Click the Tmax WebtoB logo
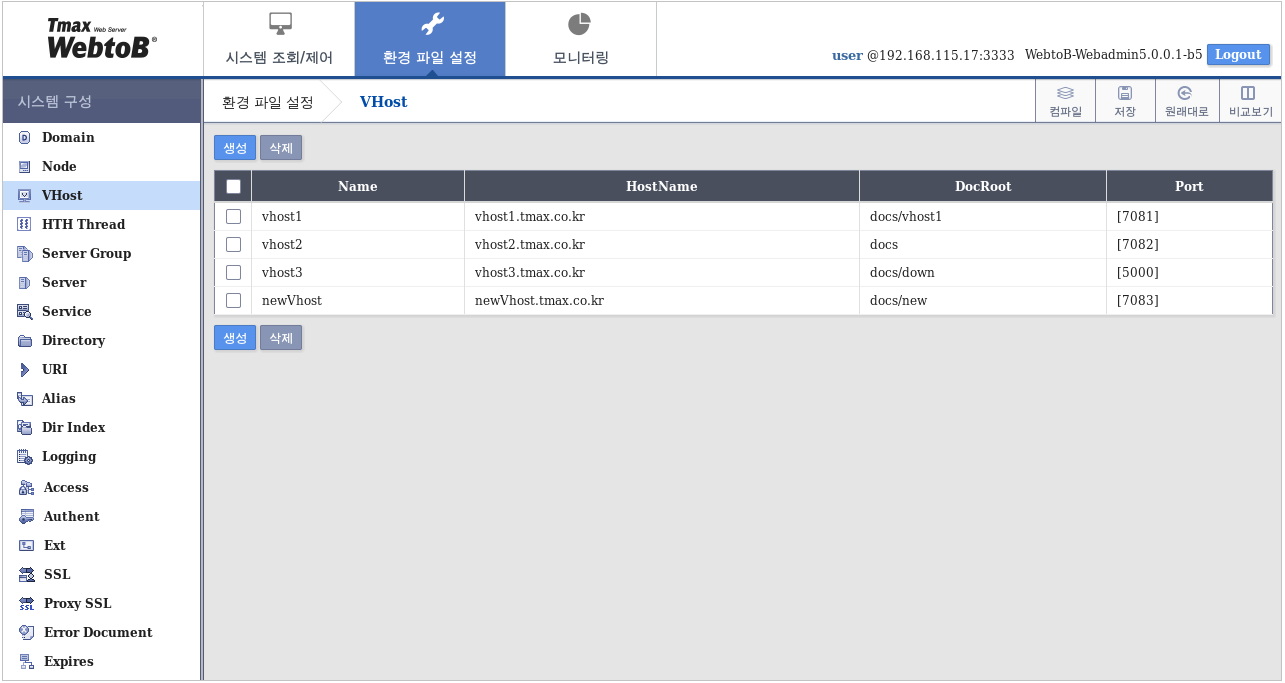 click(102, 39)
